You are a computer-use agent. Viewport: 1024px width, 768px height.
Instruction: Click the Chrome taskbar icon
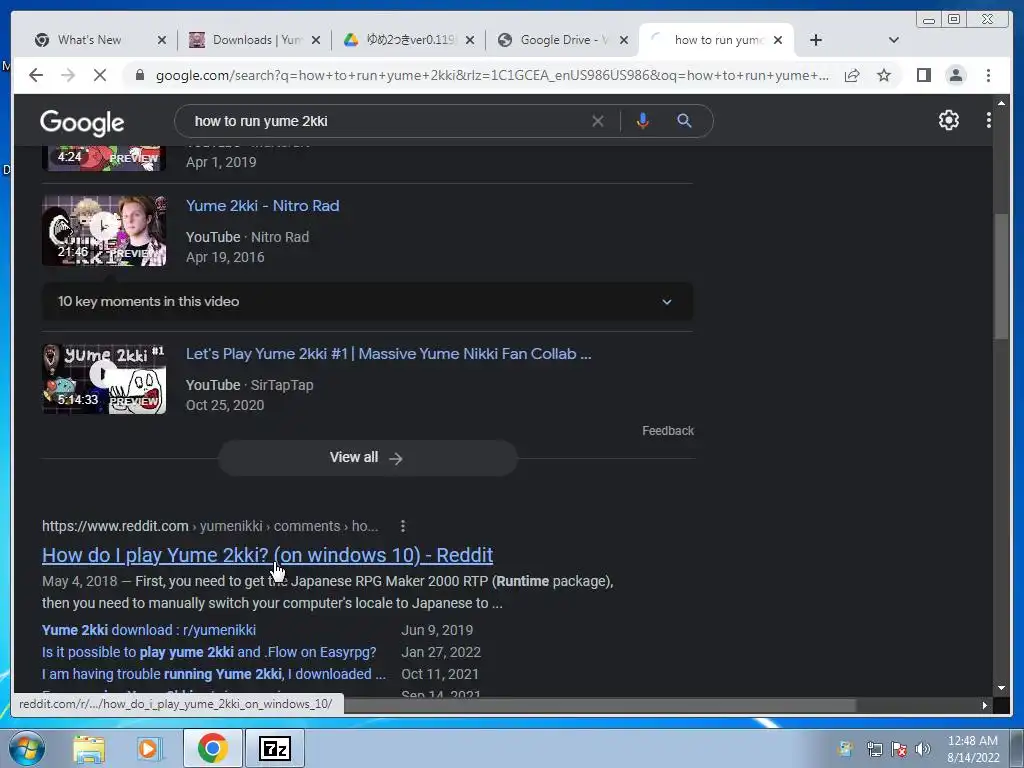pos(213,748)
